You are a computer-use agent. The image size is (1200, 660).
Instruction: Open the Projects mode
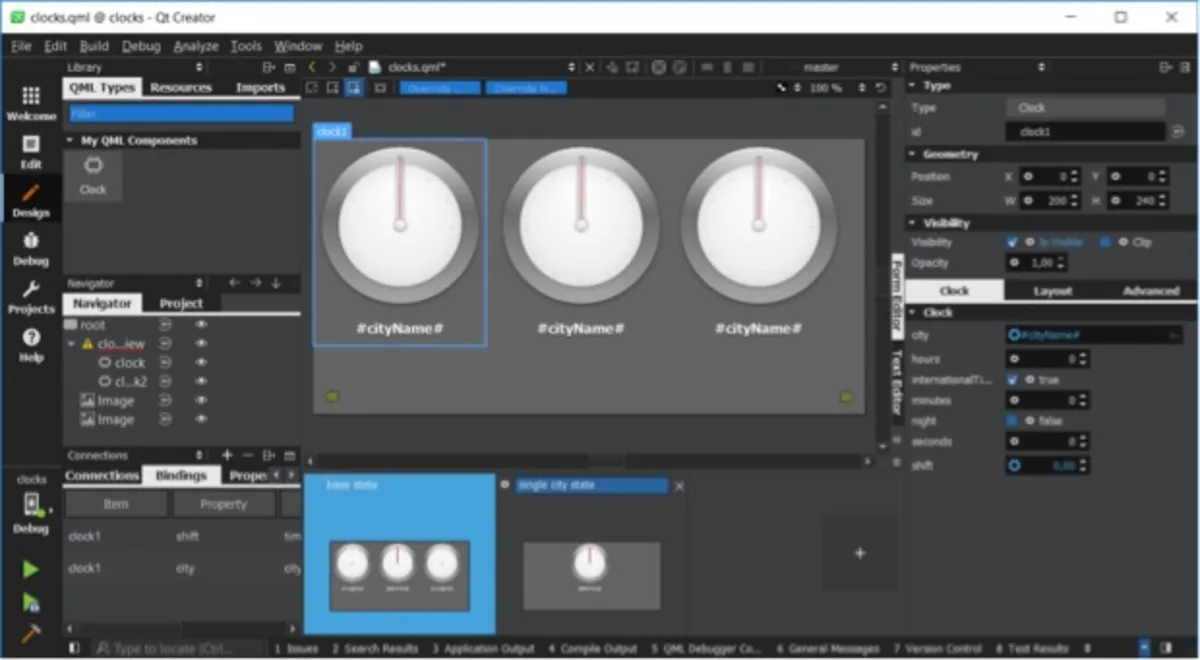(31, 297)
